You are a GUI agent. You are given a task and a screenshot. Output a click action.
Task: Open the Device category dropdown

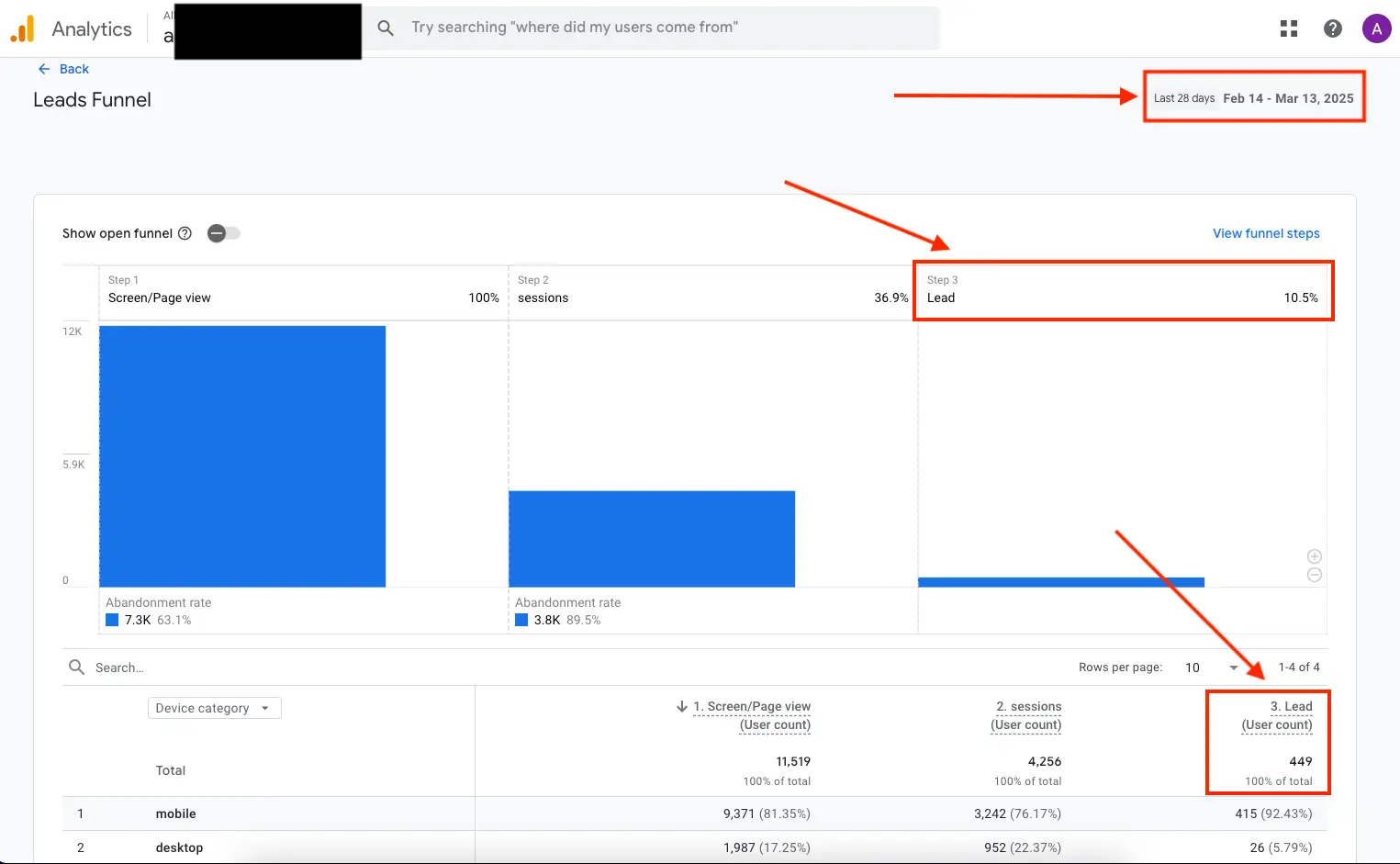(x=214, y=708)
